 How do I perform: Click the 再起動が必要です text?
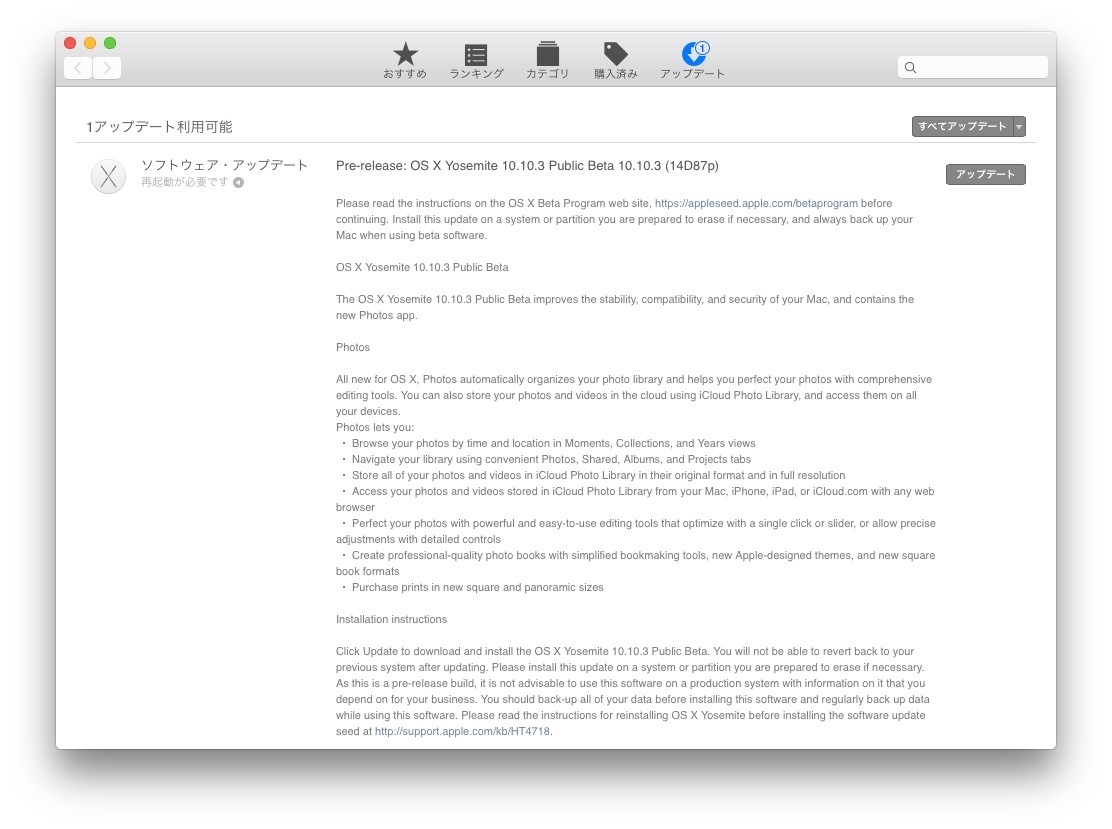point(184,182)
